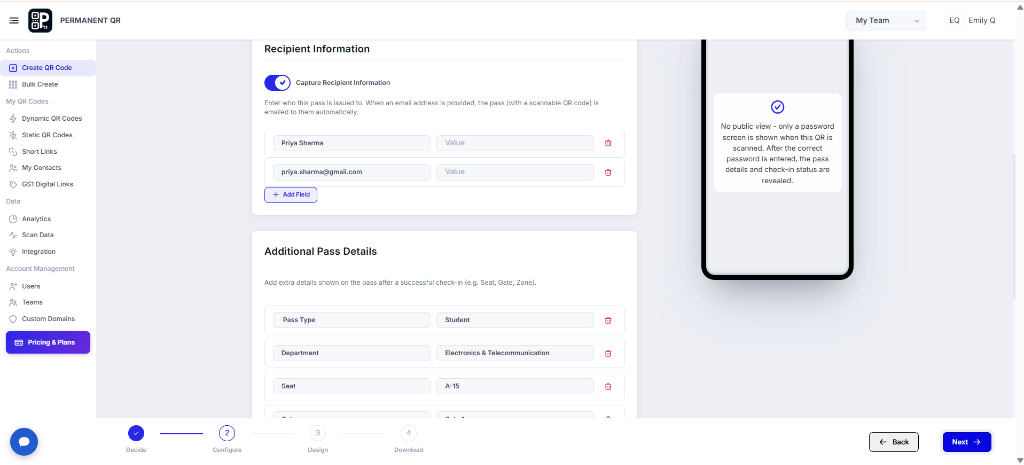Click the Static QR Codes icon
The image size is (1024, 465).
[13, 135]
